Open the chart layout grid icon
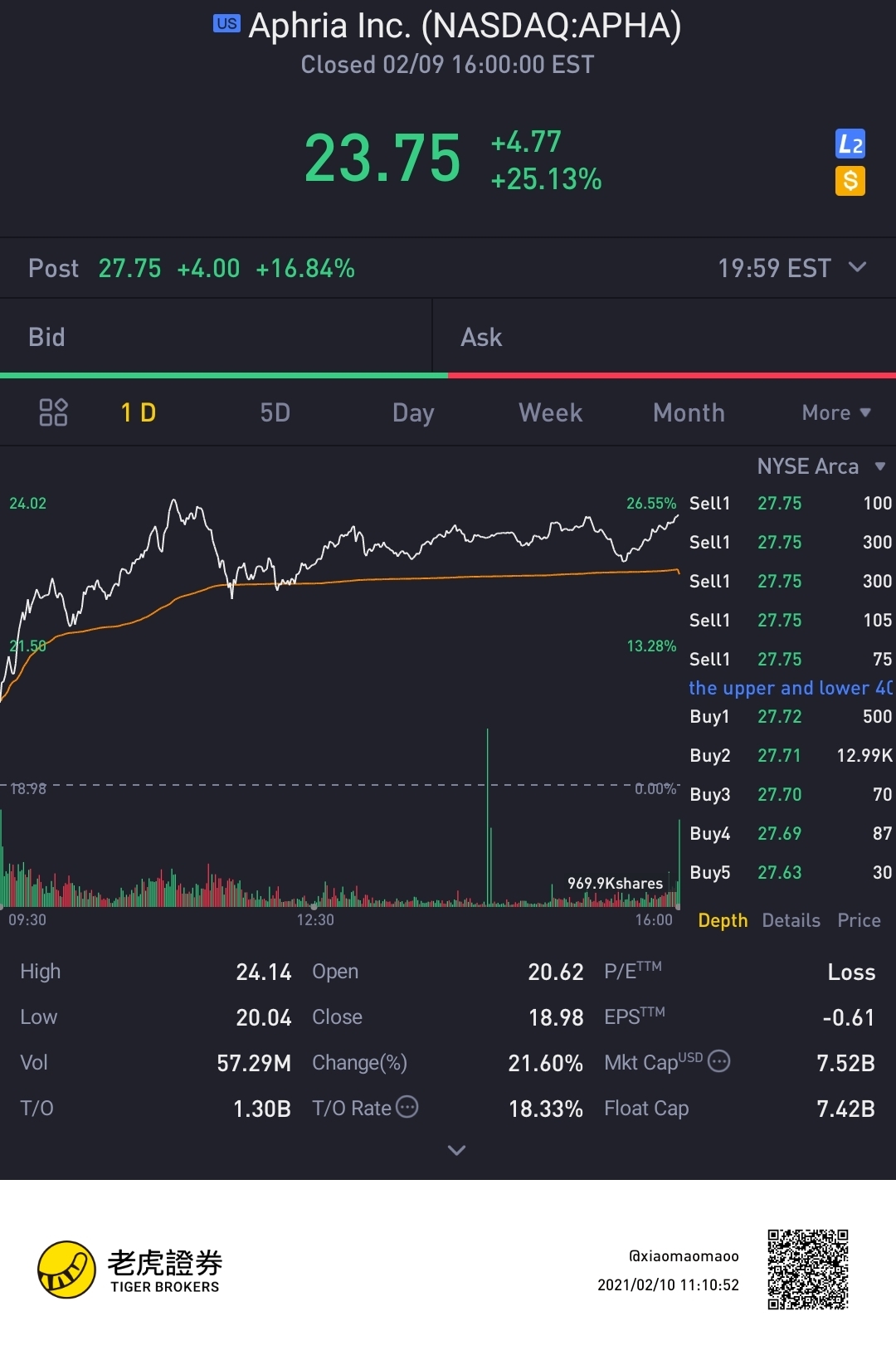Image resolution: width=896 pixels, height=1360 pixels. (x=53, y=412)
